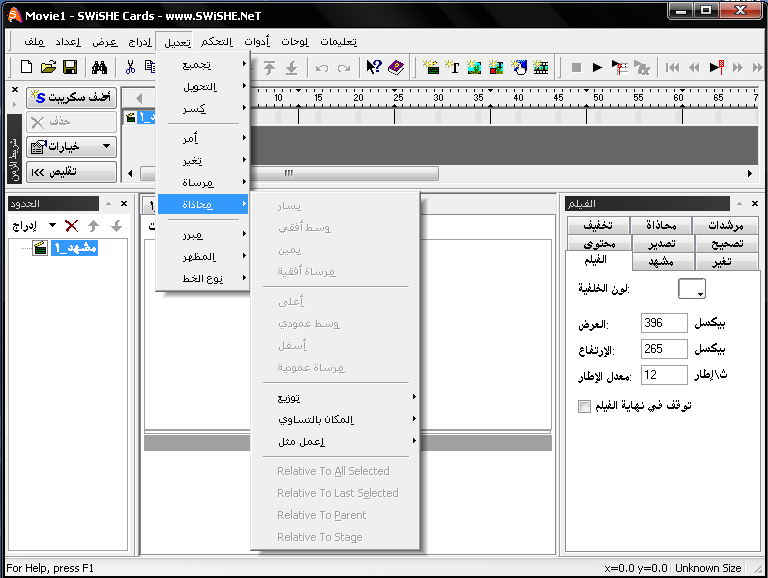Click the red X delete icon in outline panel
Image resolution: width=768 pixels, height=578 pixels.
pos(71,226)
